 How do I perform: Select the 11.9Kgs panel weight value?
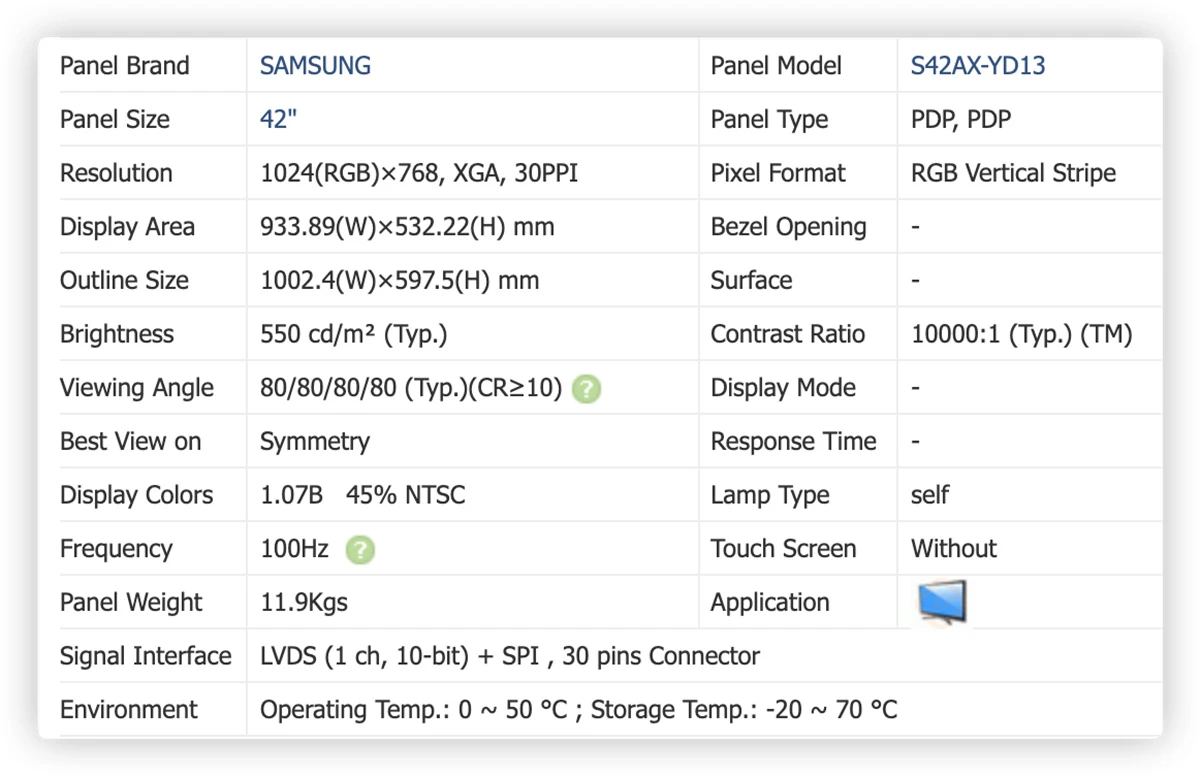pos(304,603)
